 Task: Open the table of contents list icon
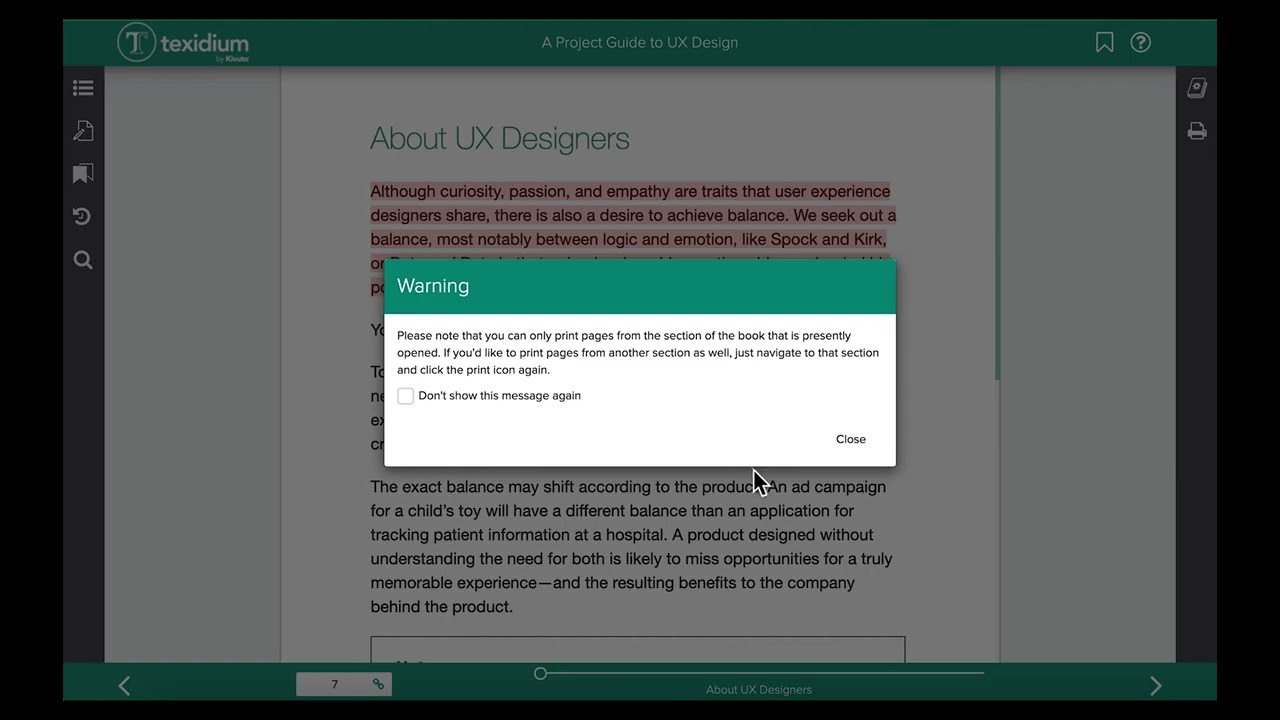[x=83, y=88]
